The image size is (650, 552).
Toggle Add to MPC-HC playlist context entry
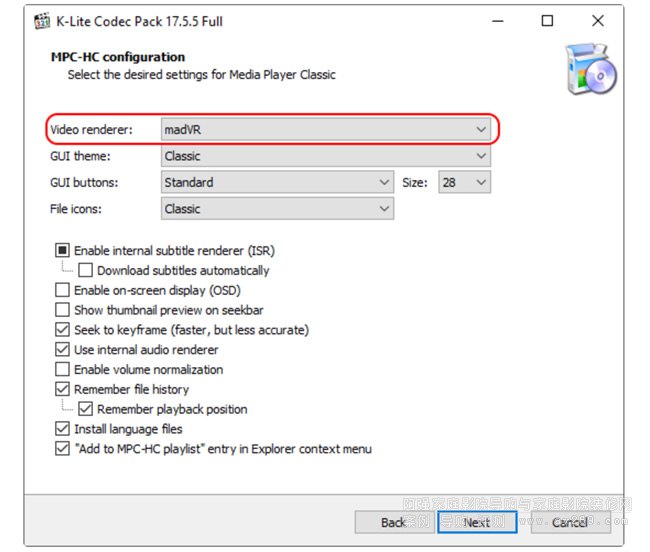click(x=62, y=449)
